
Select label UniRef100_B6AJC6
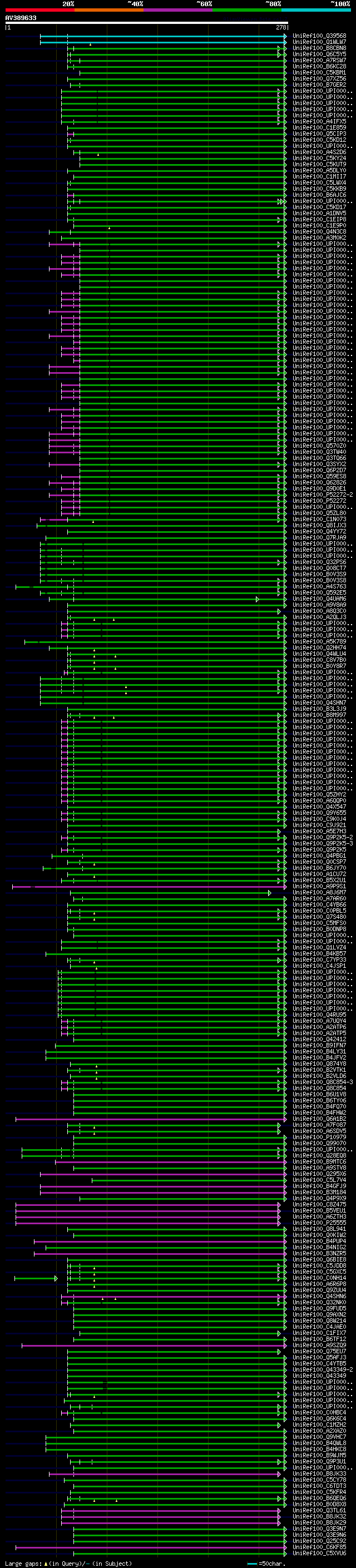pyautogui.click(x=319, y=195)
